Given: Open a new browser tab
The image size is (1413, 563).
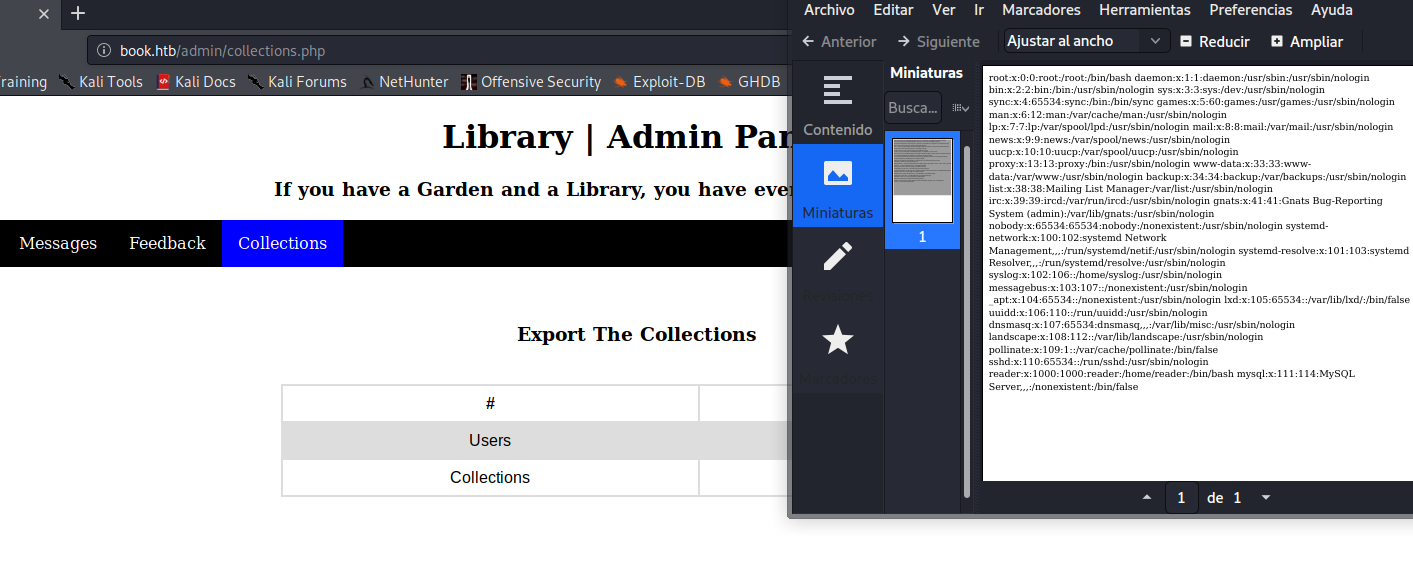Looking at the screenshot, I should tap(78, 13).
